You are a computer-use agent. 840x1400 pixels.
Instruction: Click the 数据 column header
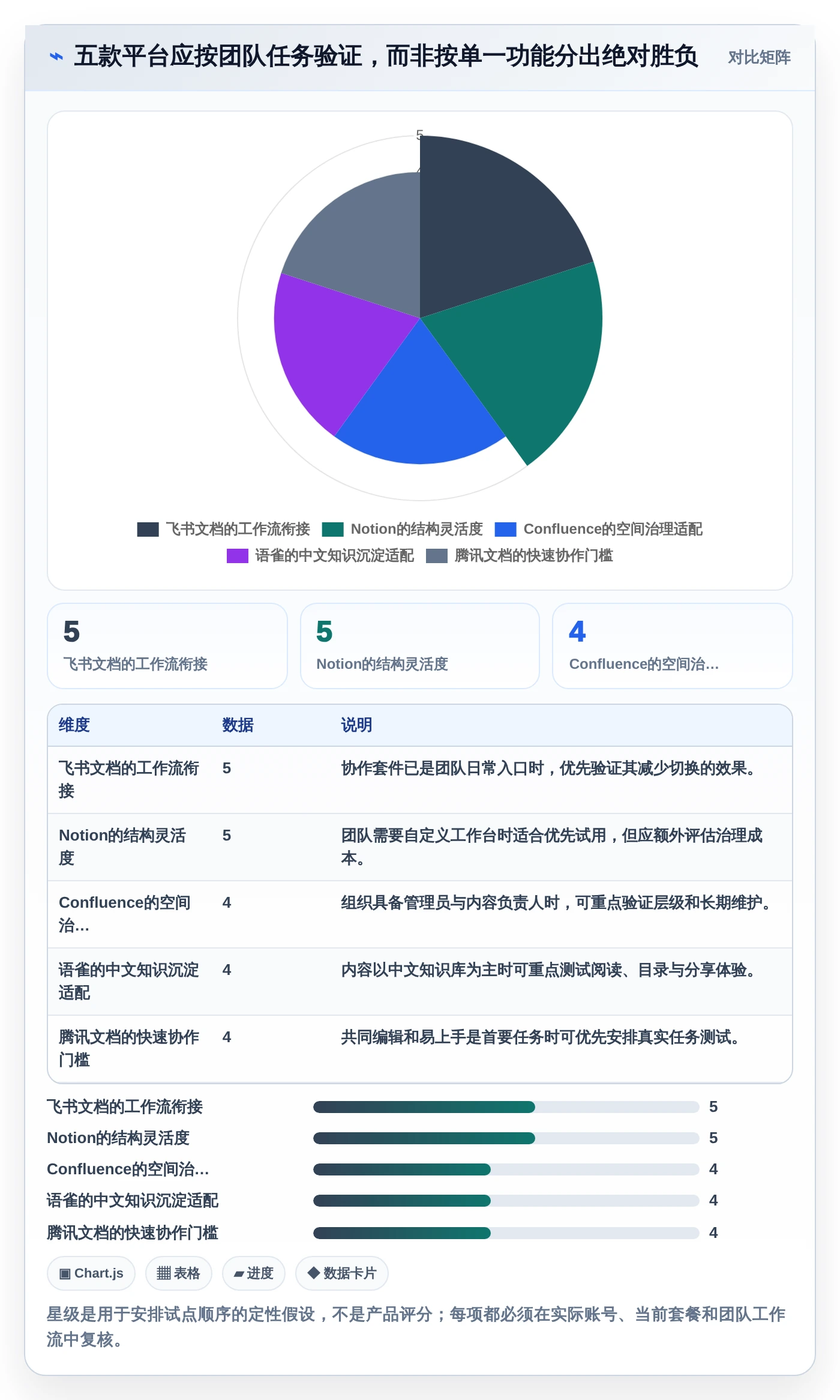click(238, 725)
